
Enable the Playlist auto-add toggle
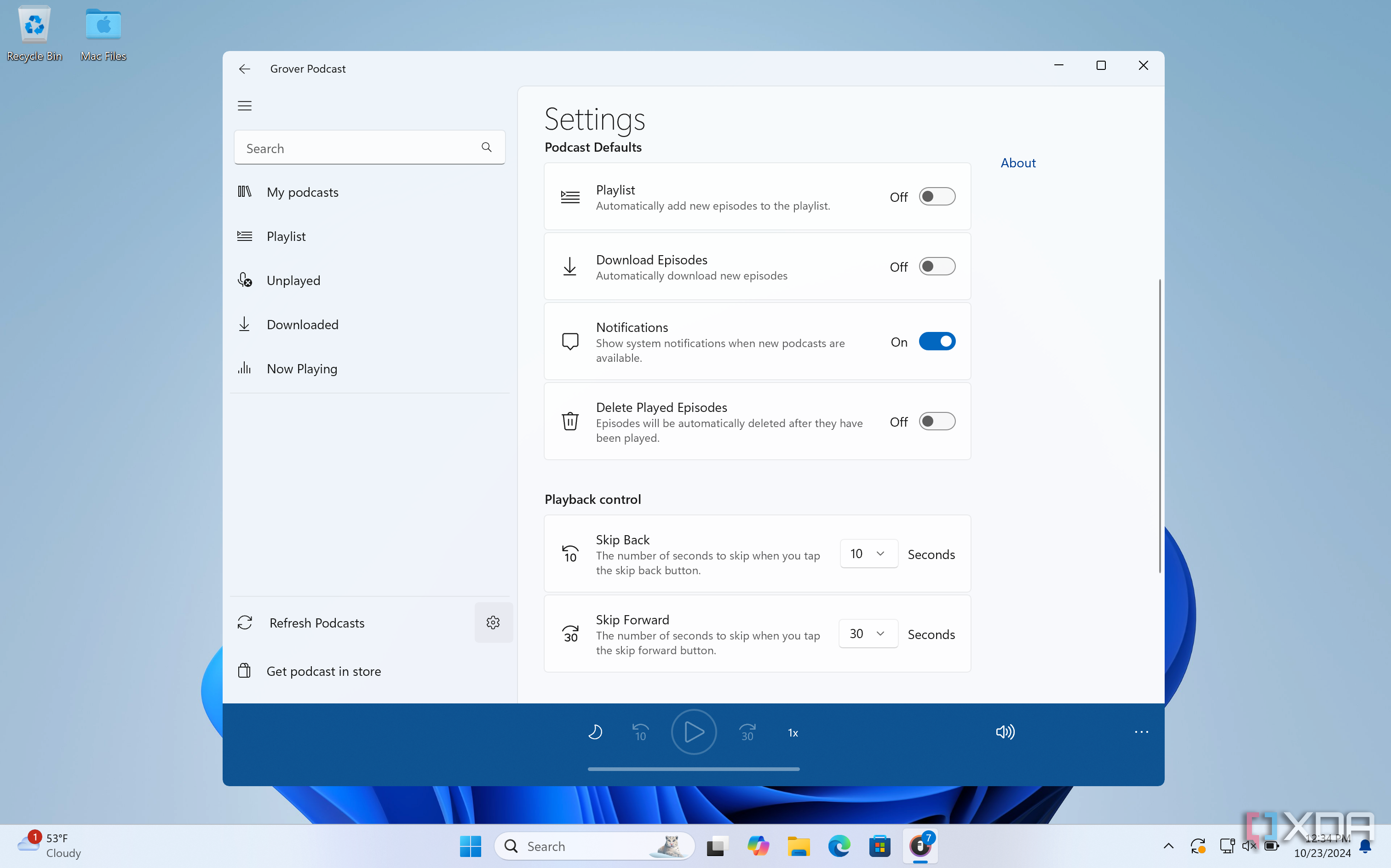pyautogui.click(x=937, y=197)
